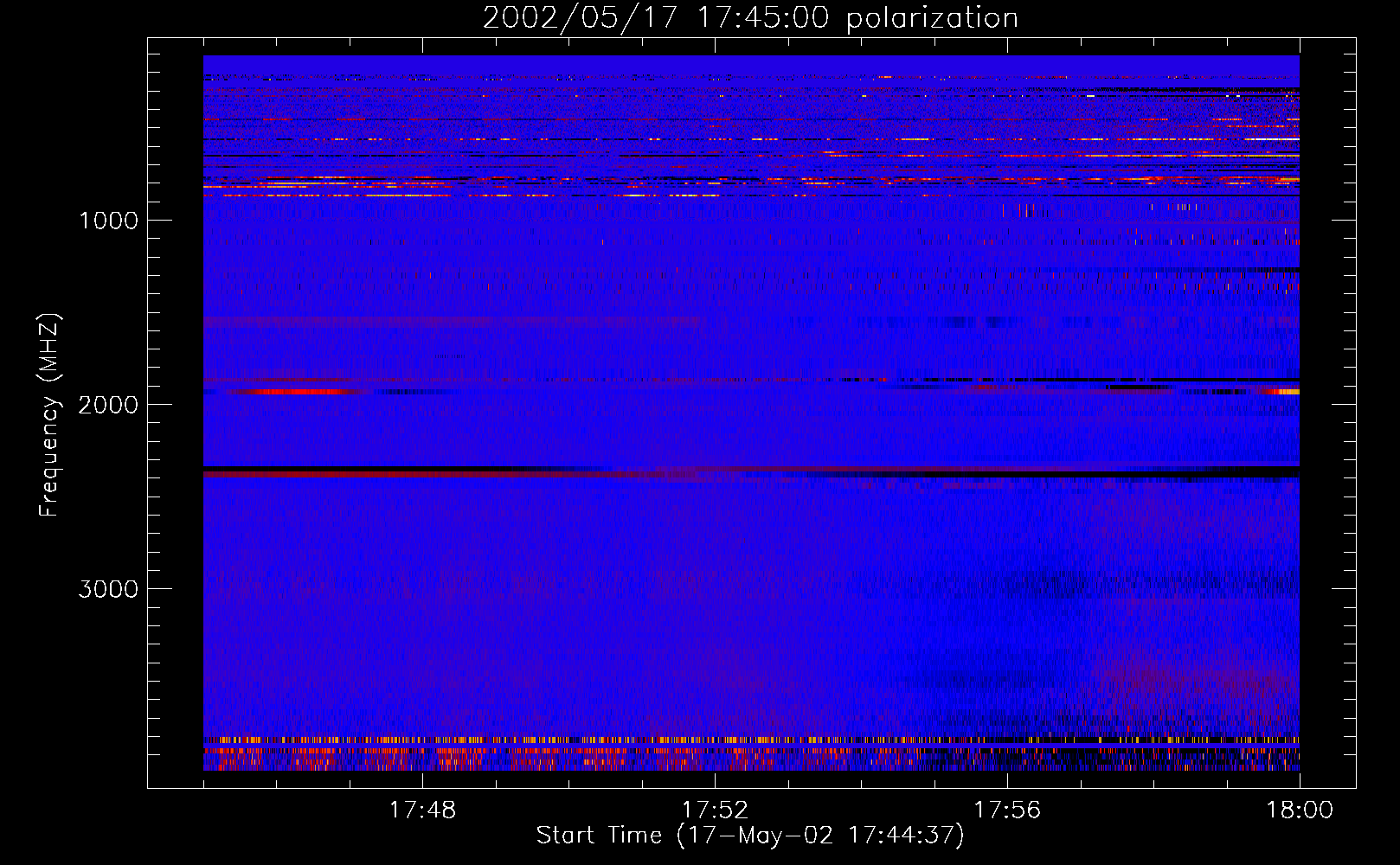Click the '1000' frequency tick label
This screenshot has height=865, width=1400.
[x=108, y=221]
